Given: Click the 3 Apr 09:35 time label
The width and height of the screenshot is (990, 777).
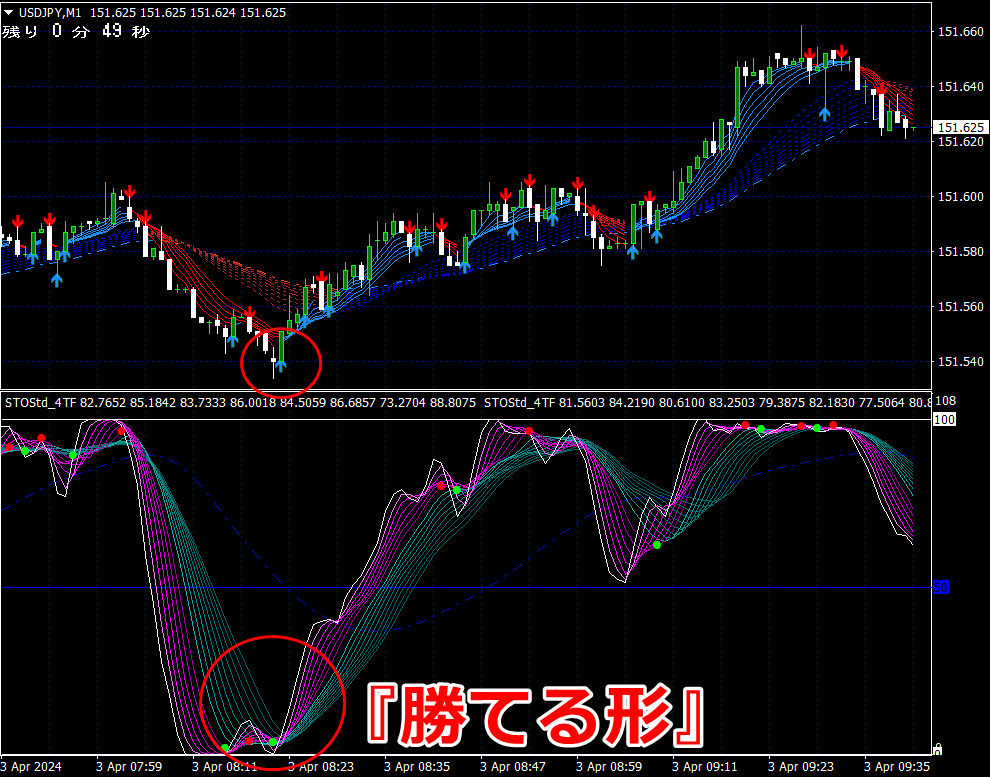Looking at the screenshot, I should point(897,767).
